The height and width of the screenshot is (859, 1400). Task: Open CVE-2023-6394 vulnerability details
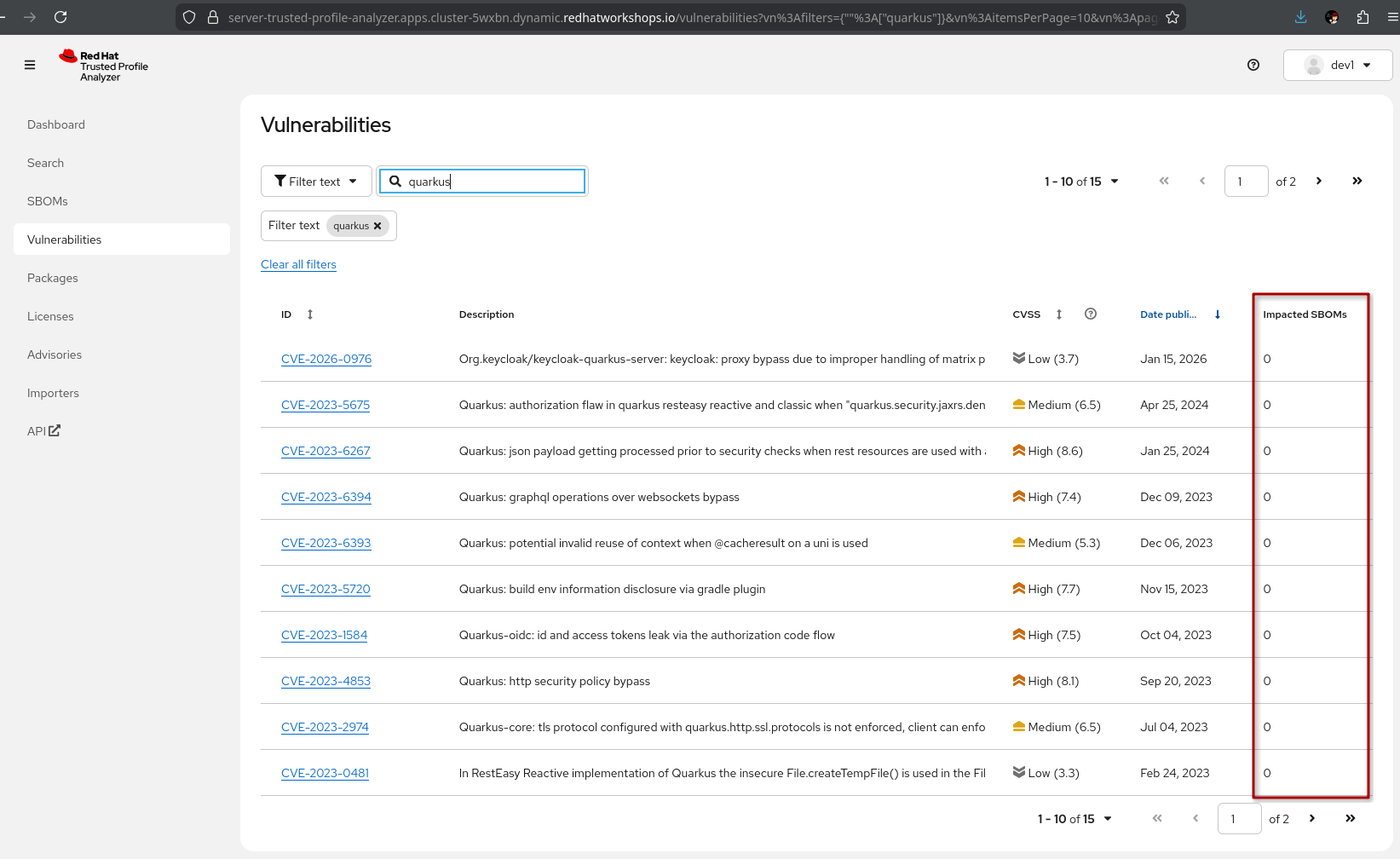coord(326,497)
